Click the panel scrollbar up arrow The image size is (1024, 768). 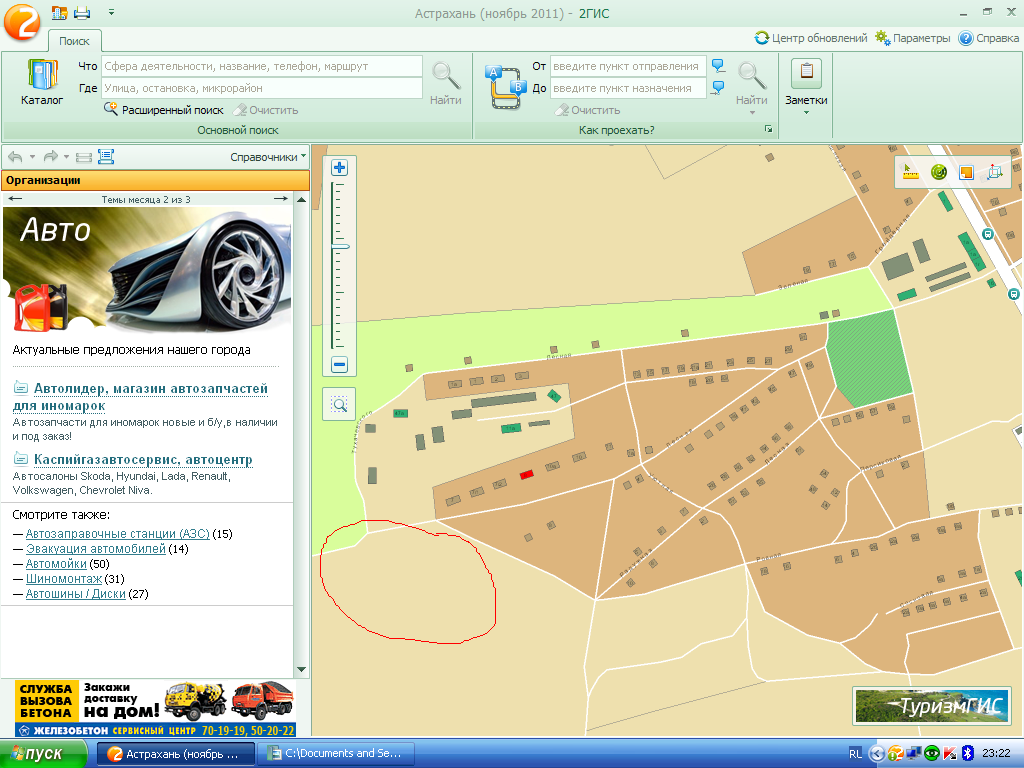click(x=301, y=199)
